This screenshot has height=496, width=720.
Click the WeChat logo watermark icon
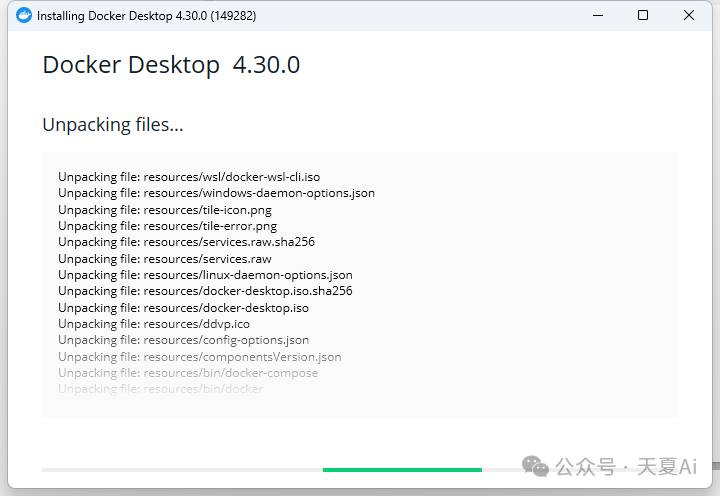tap(535, 466)
